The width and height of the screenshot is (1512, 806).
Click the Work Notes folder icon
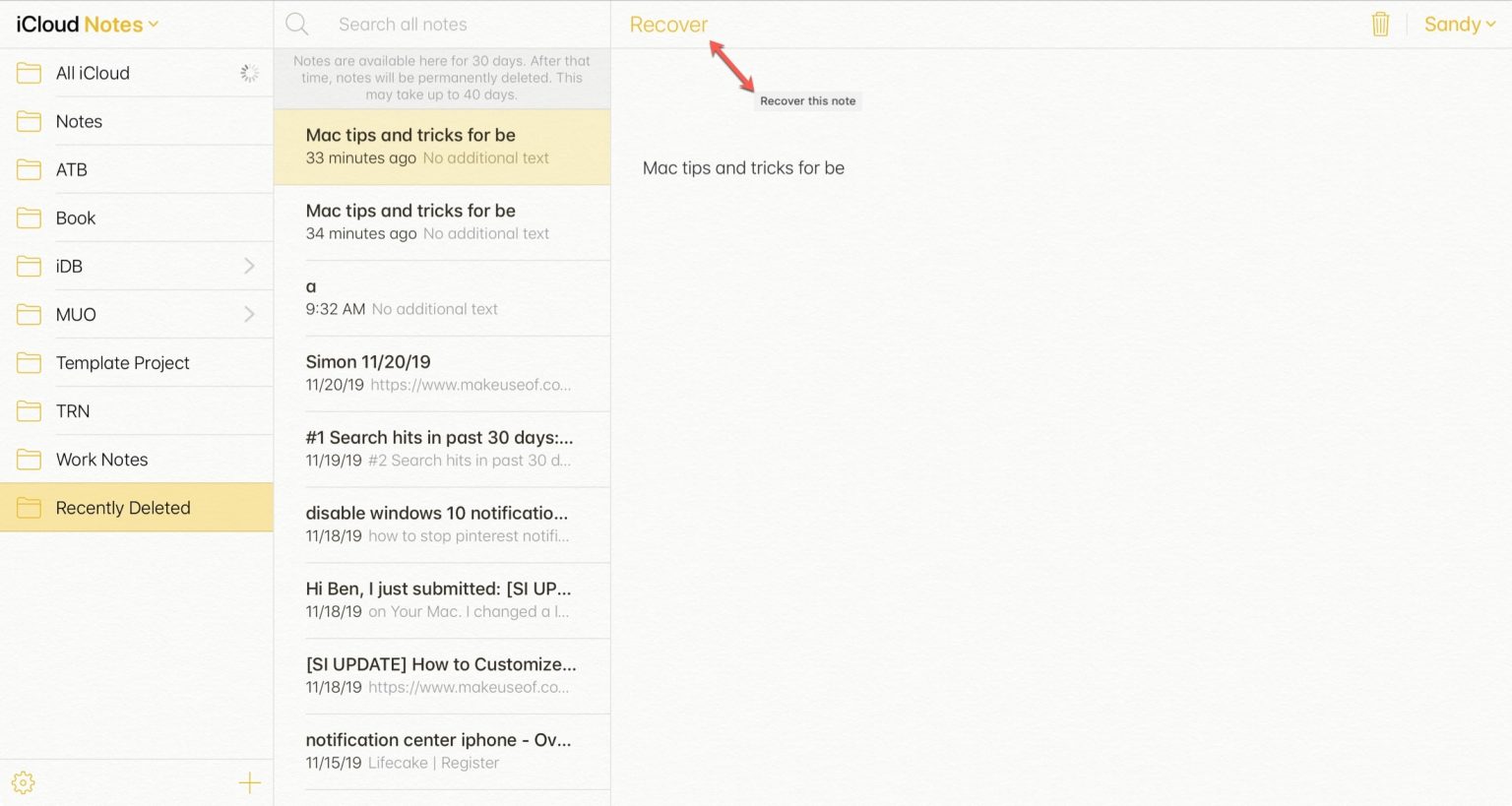pos(30,460)
